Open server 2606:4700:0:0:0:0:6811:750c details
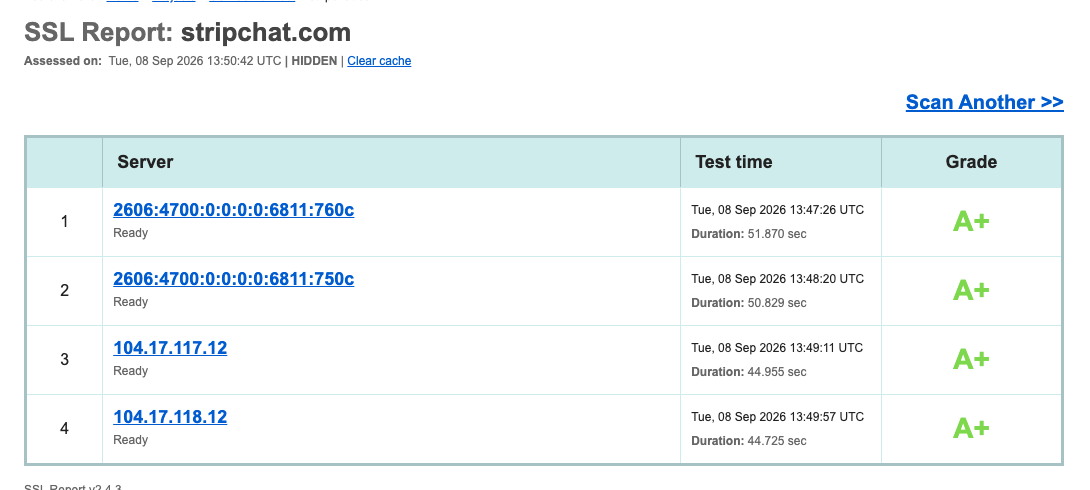Screen dimensions: 1090x490 tap(234, 279)
